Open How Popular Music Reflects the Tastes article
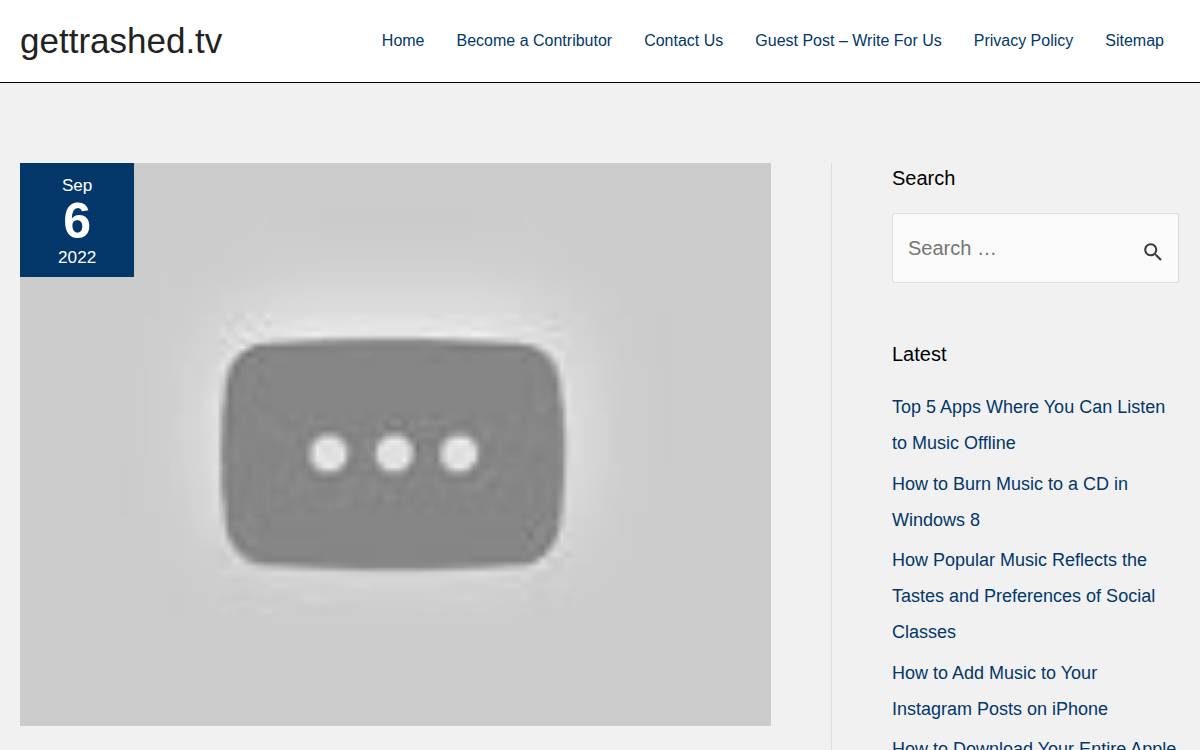Viewport: 1200px width, 750px height. (x=1023, y=596)
